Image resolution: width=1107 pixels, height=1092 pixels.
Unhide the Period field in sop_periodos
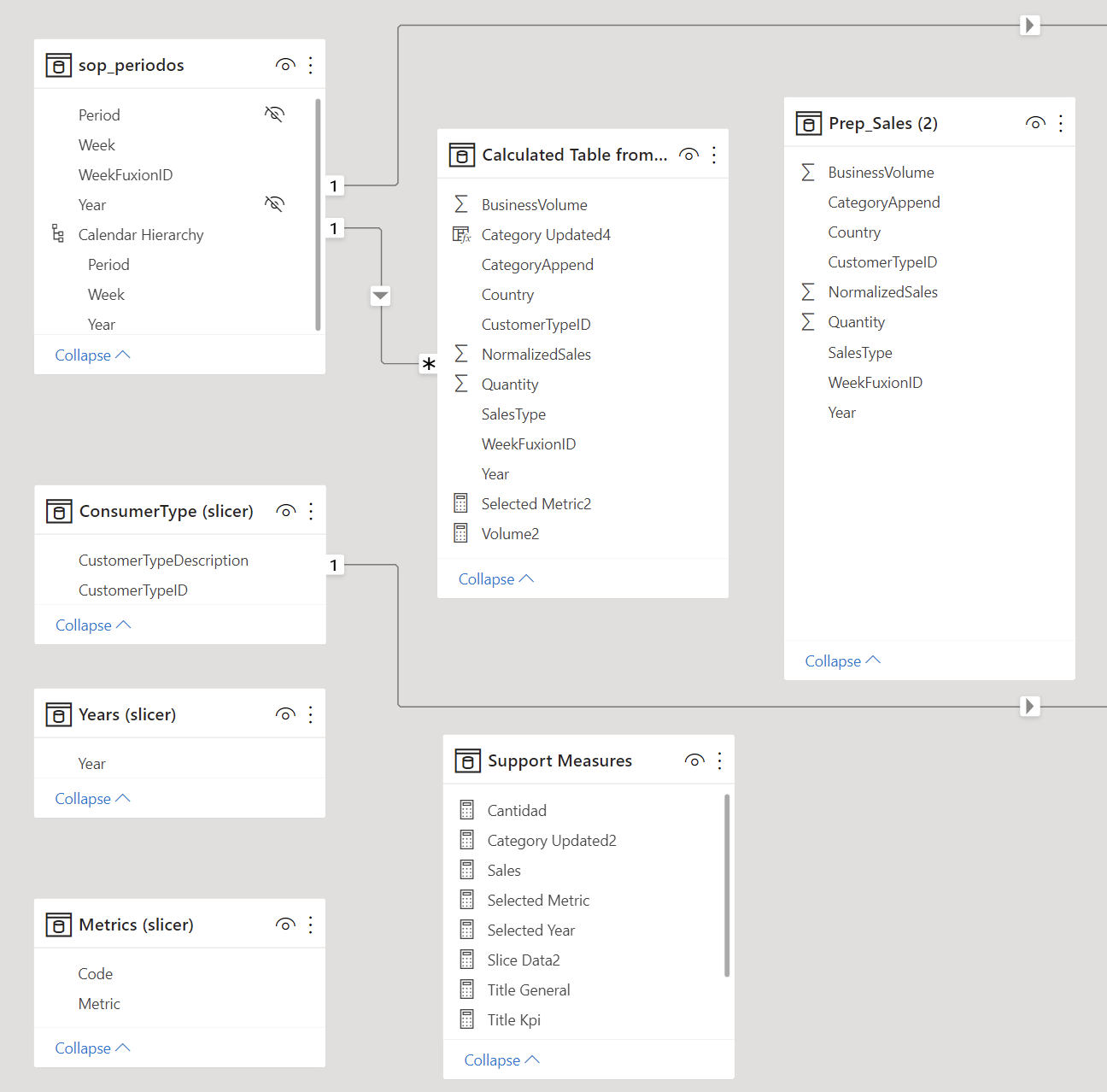click(x=274, y=114)
